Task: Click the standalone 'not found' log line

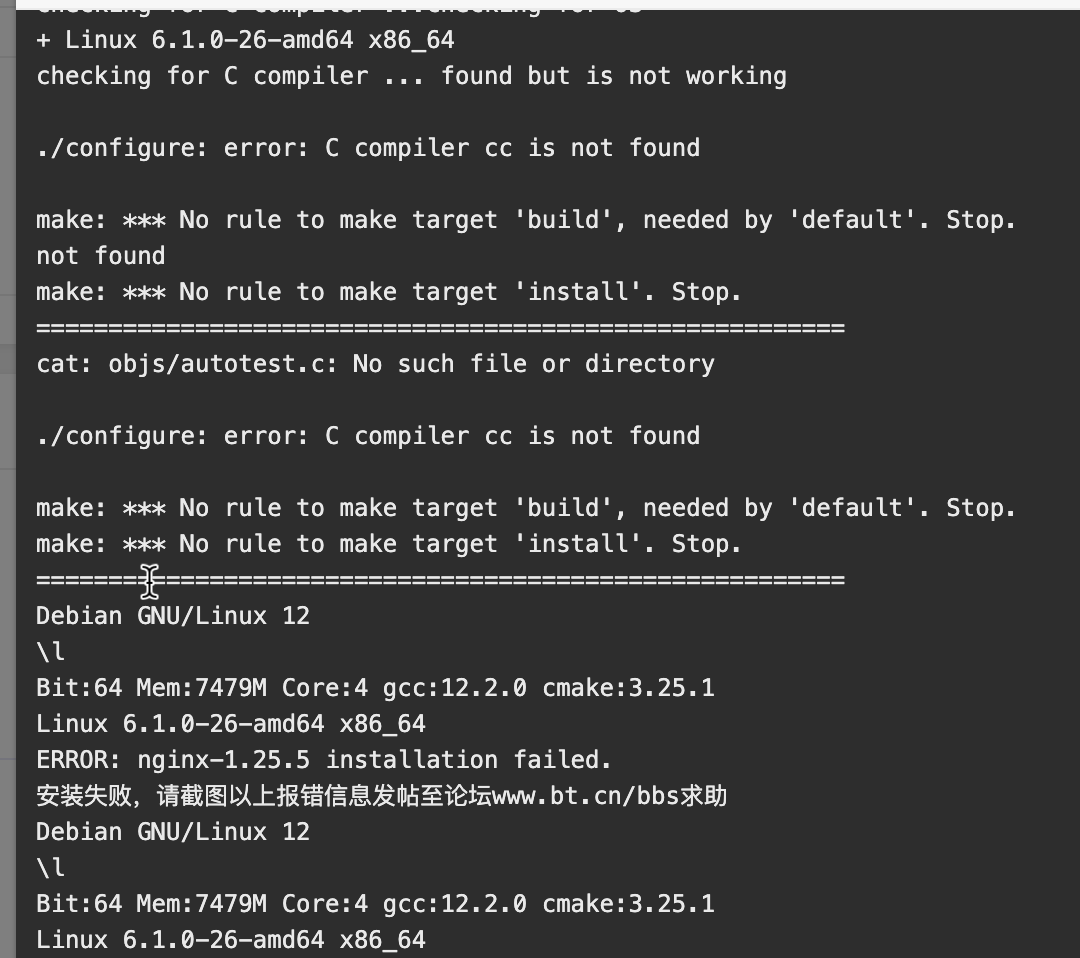Action: [x=101, y=256]
